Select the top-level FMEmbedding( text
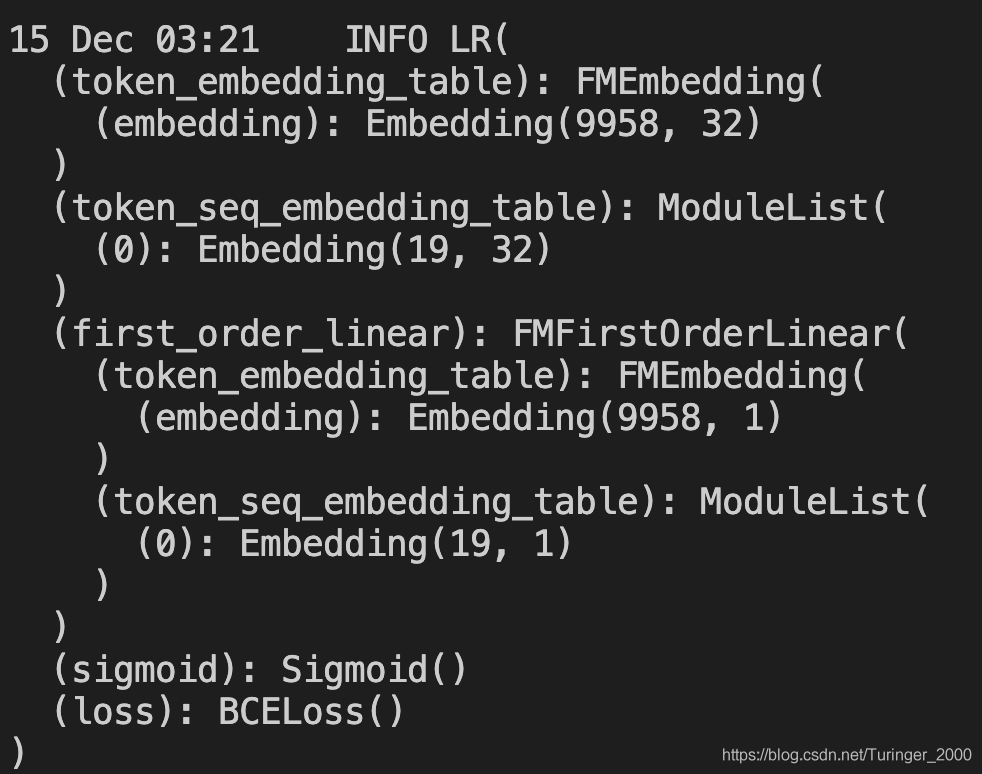This screenshot has height=774, width=982. tap(700, 83)
